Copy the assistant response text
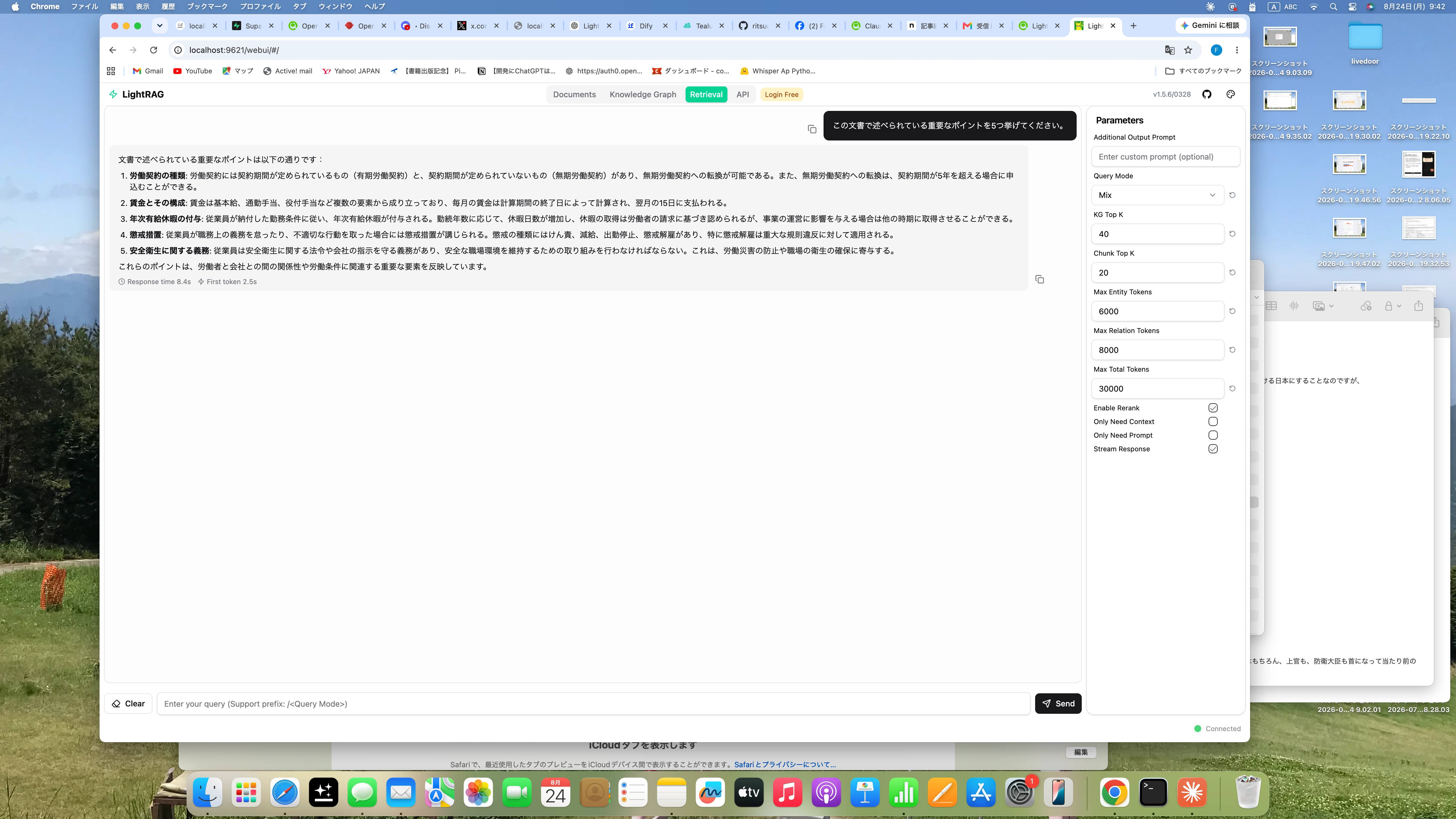This screenshot has height=819, width=1456. 1039,279
